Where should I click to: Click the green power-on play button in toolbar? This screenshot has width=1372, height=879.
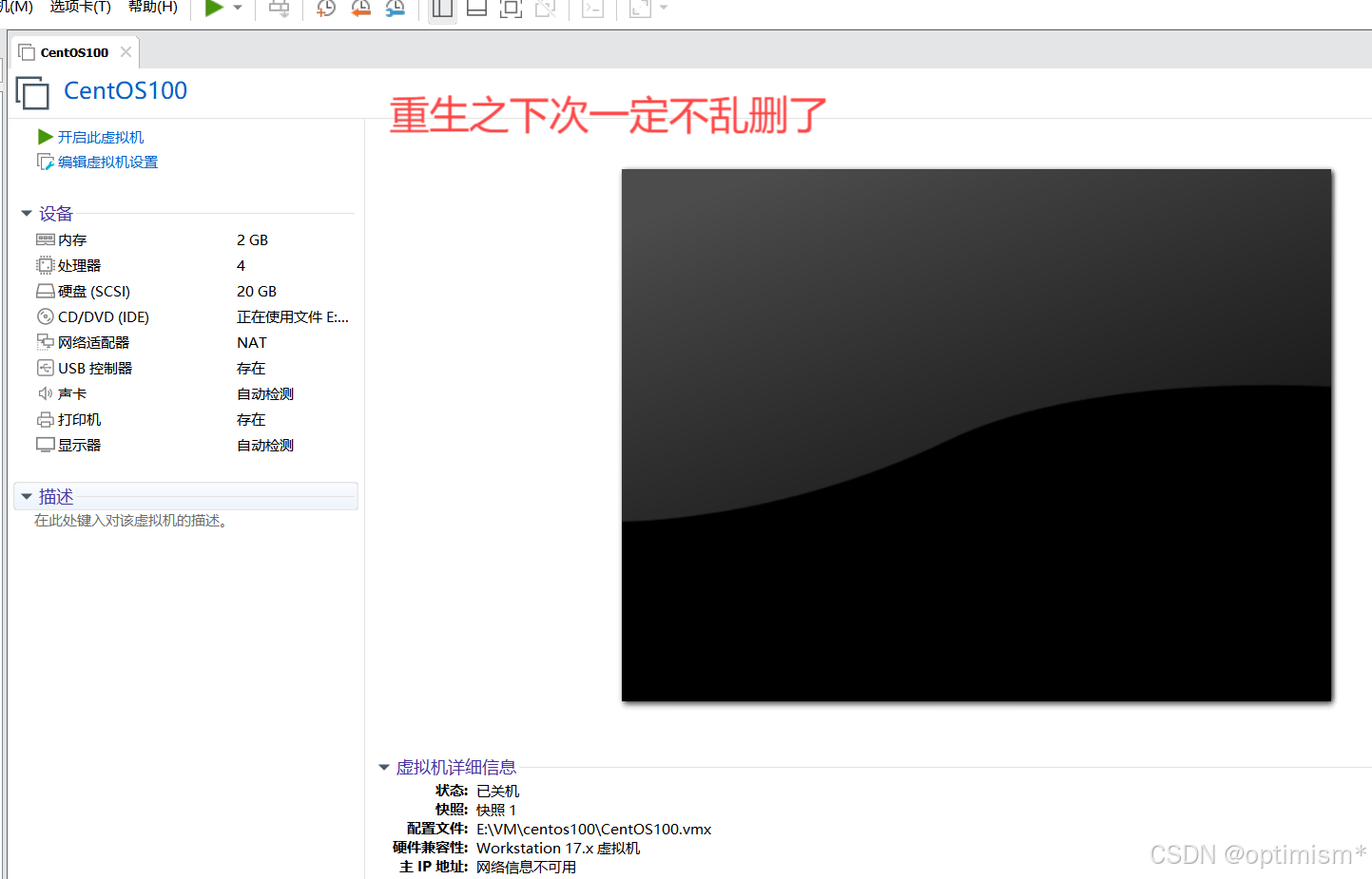[x=214, y=8]
